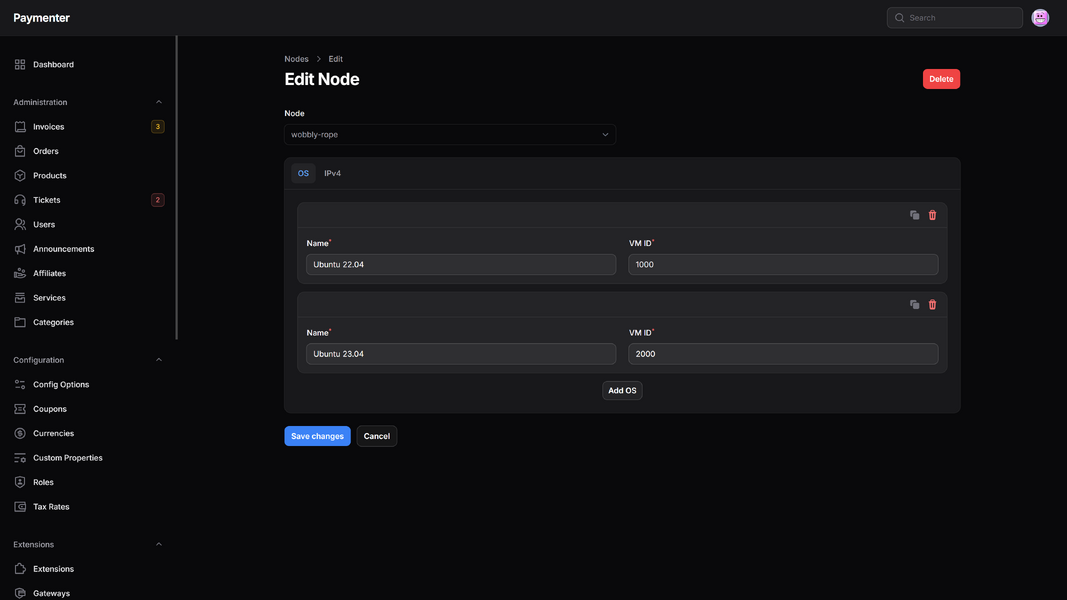Switch to the OS tab
The image size is (1067, 600).
(x=303, y=173)
